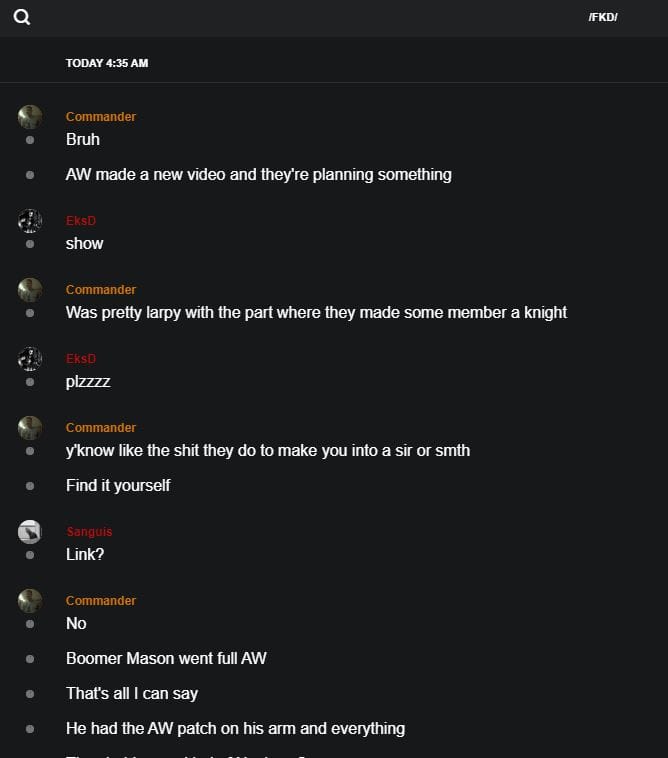668x758 pixels.
Task: Click the EksD username above "show"
Action: coord(81,221)
